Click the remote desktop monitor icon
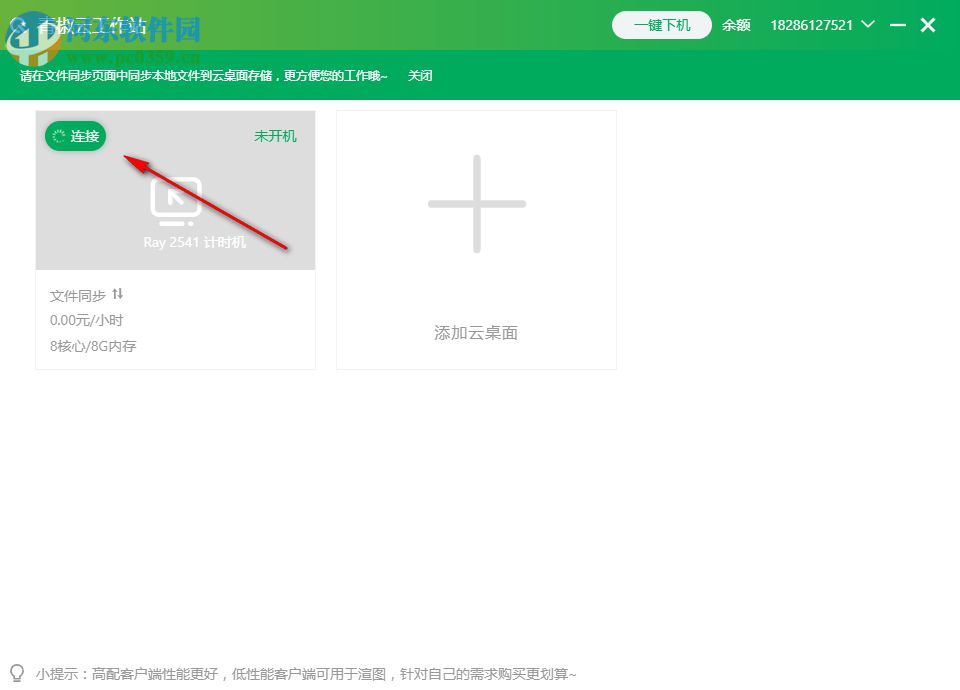 [x=176, y=201]
